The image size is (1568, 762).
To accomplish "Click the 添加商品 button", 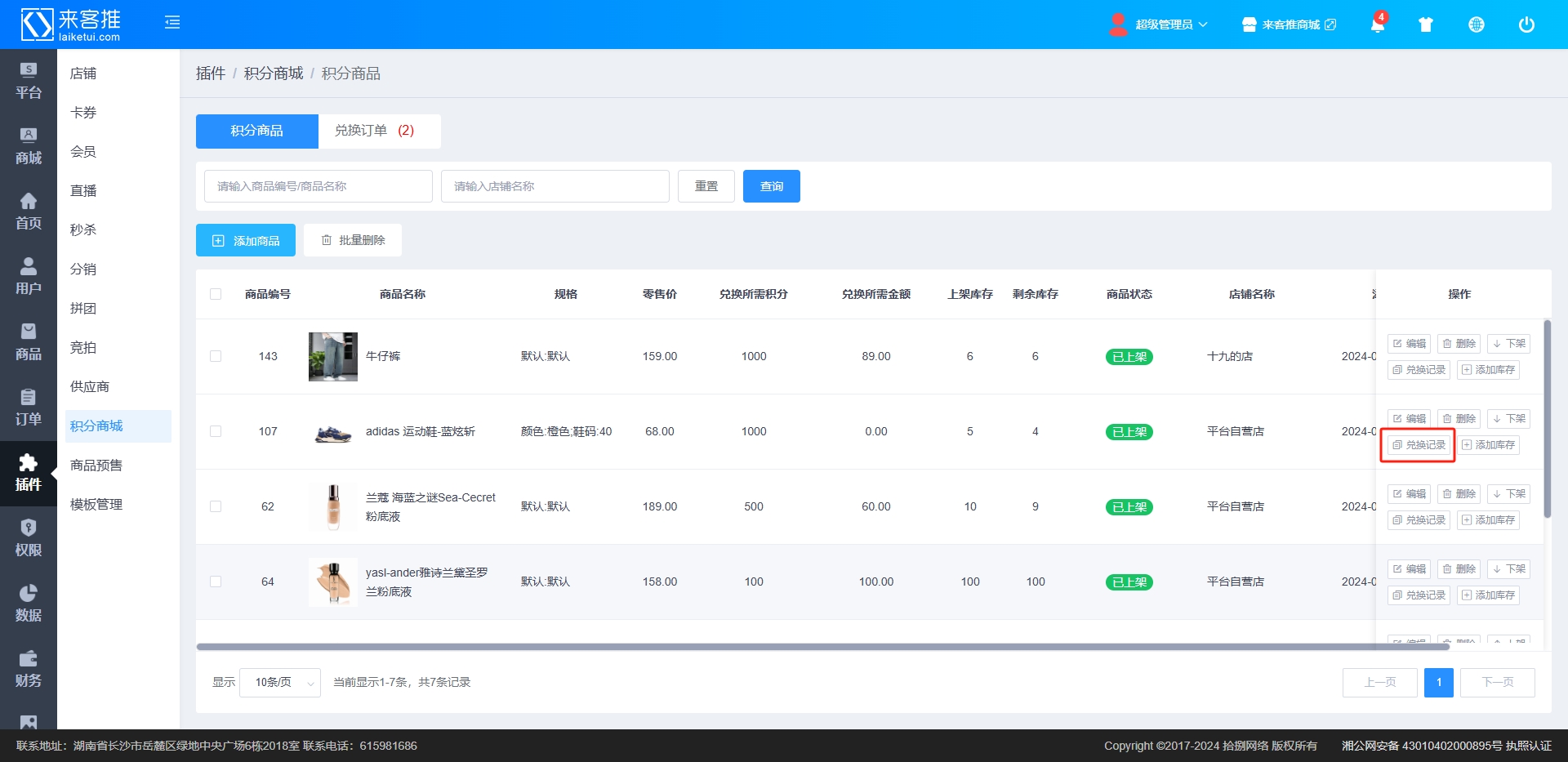I will click(x=246, y=241).
